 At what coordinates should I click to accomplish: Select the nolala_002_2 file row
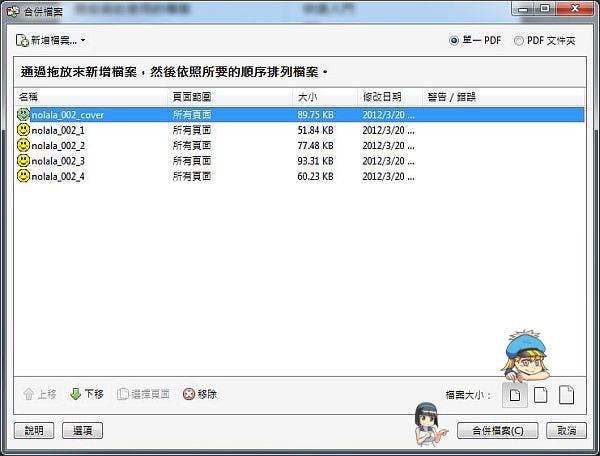pyautogui.click(x=300, y=146)
